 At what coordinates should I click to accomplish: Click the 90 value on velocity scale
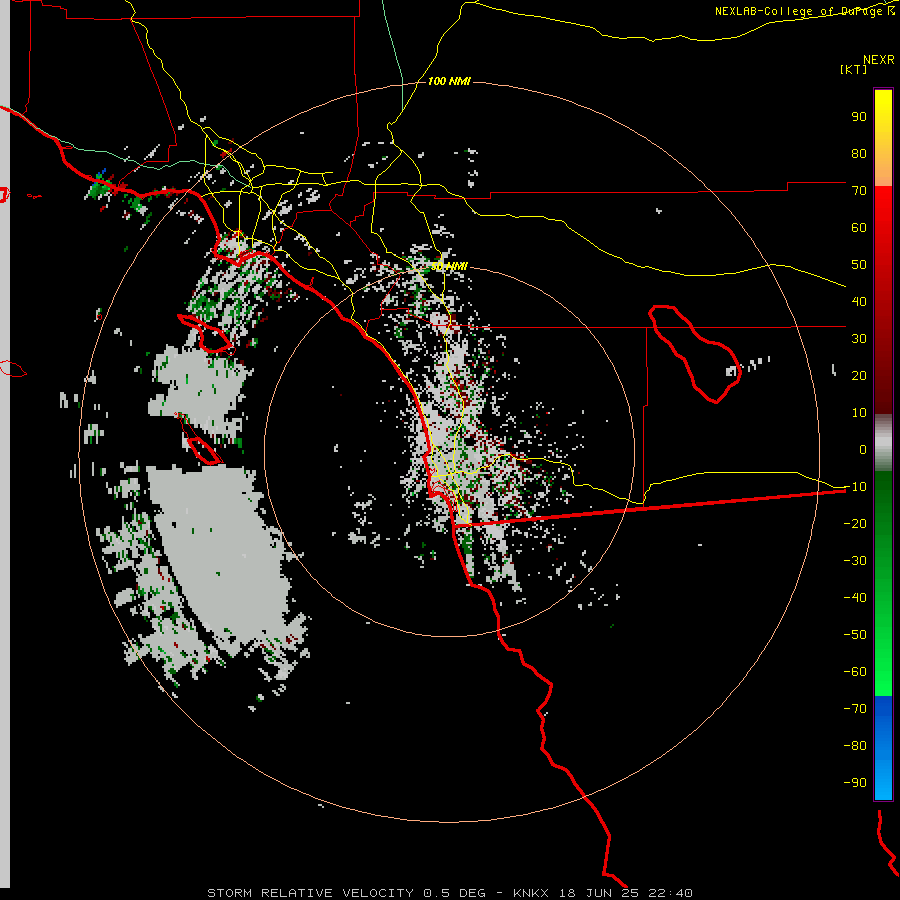coord(859,117)
